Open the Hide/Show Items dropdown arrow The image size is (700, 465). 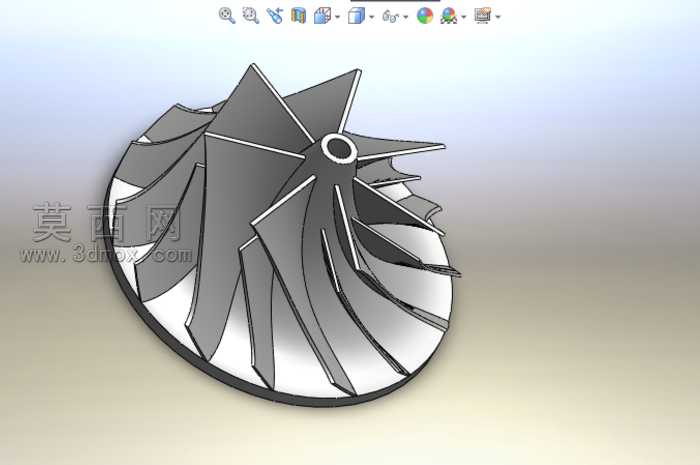[x=405, y=17]
